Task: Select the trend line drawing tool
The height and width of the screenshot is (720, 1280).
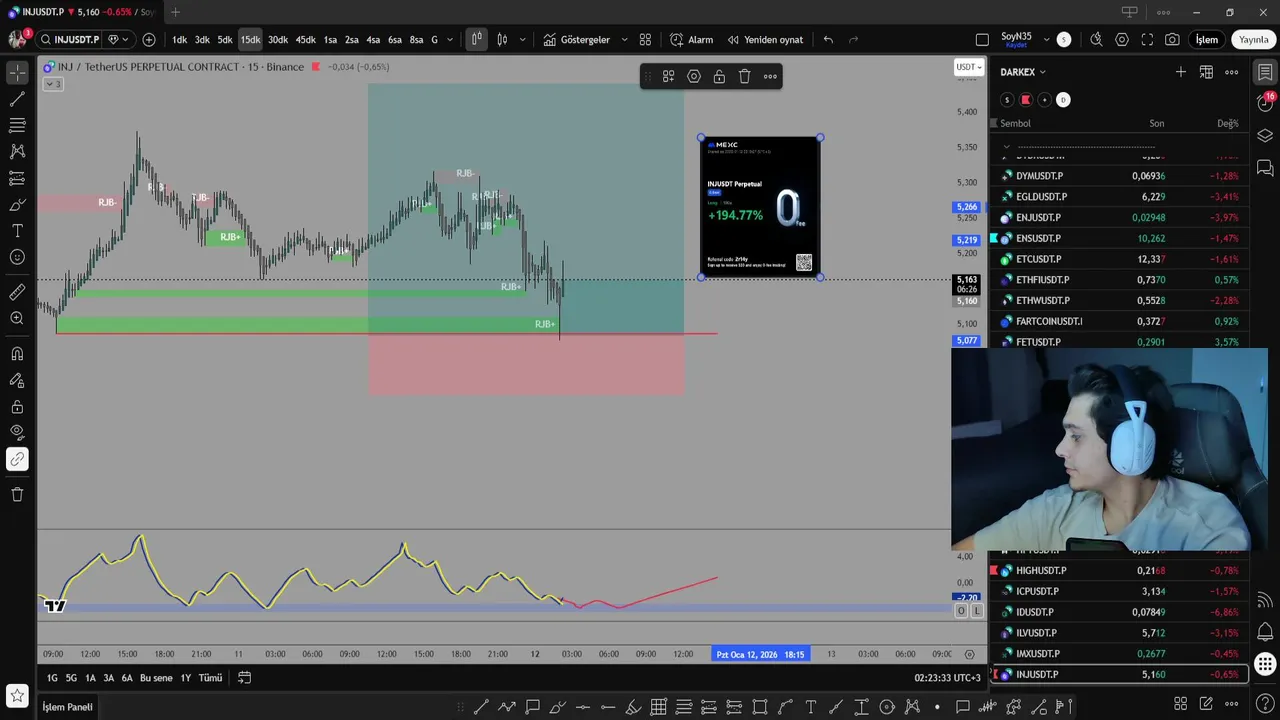Action: coord(17,100)
